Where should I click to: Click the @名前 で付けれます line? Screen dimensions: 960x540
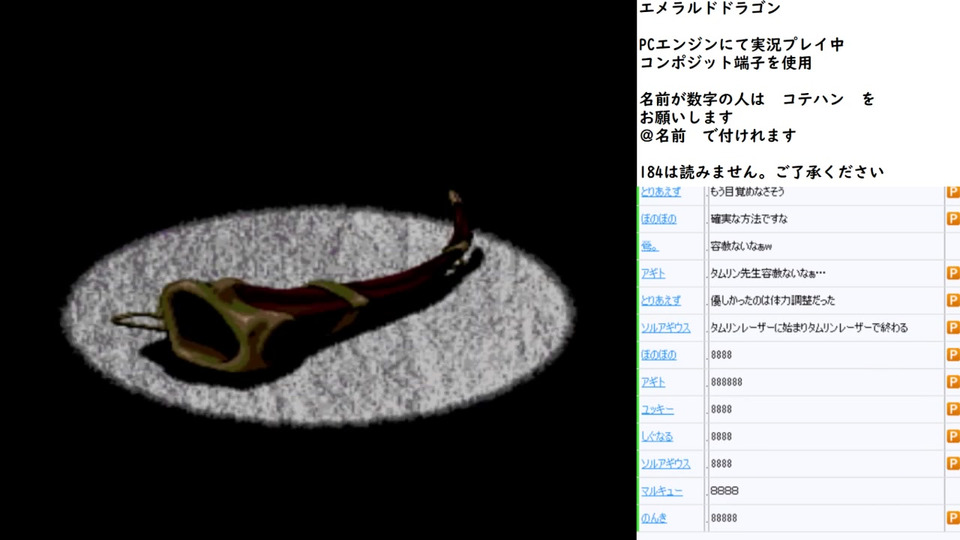718,135
